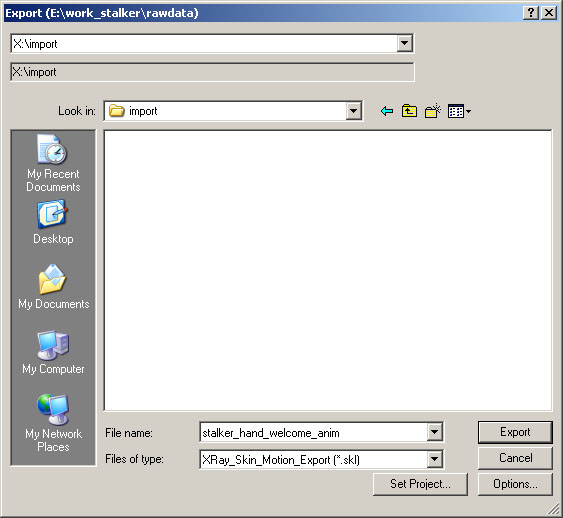The image size is (563, 518).
Task: Click the Cancel button
Action: pos(515,458)
